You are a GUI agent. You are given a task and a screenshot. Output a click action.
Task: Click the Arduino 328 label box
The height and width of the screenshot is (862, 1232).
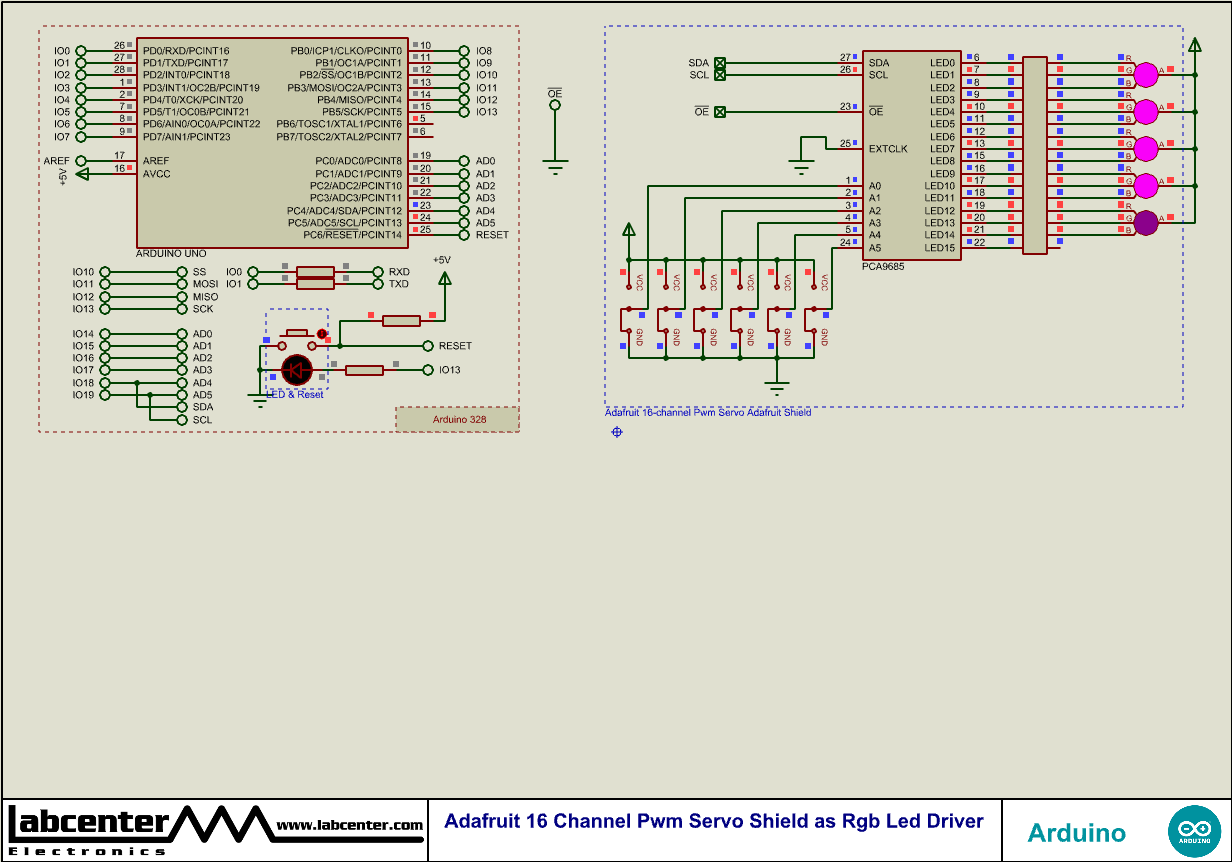[458, 420]
